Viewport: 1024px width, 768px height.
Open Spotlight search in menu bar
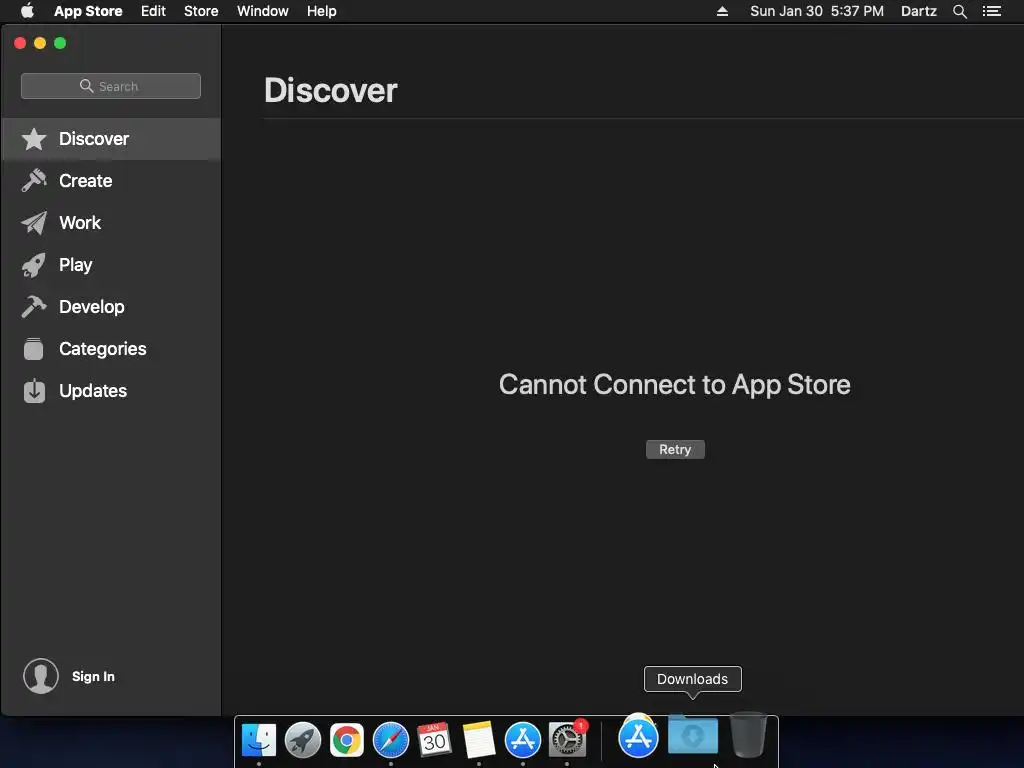(x=959, y=11)
